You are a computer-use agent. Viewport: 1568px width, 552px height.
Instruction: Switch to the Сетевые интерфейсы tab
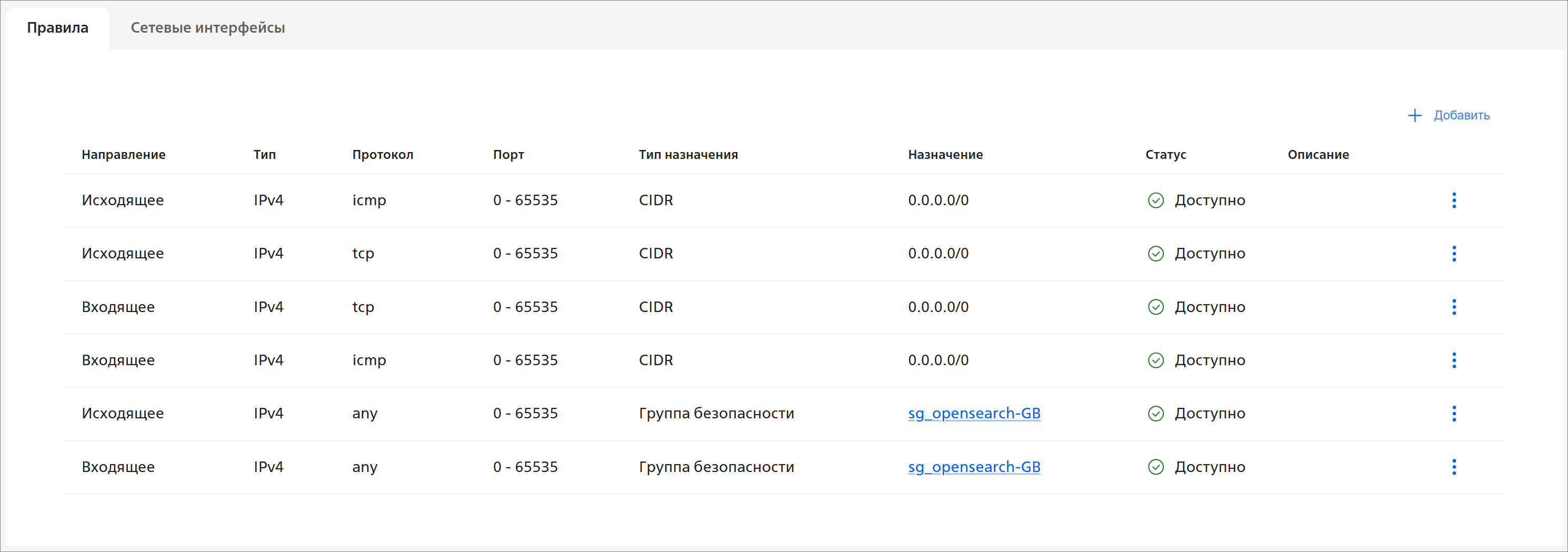pos(207,28)
